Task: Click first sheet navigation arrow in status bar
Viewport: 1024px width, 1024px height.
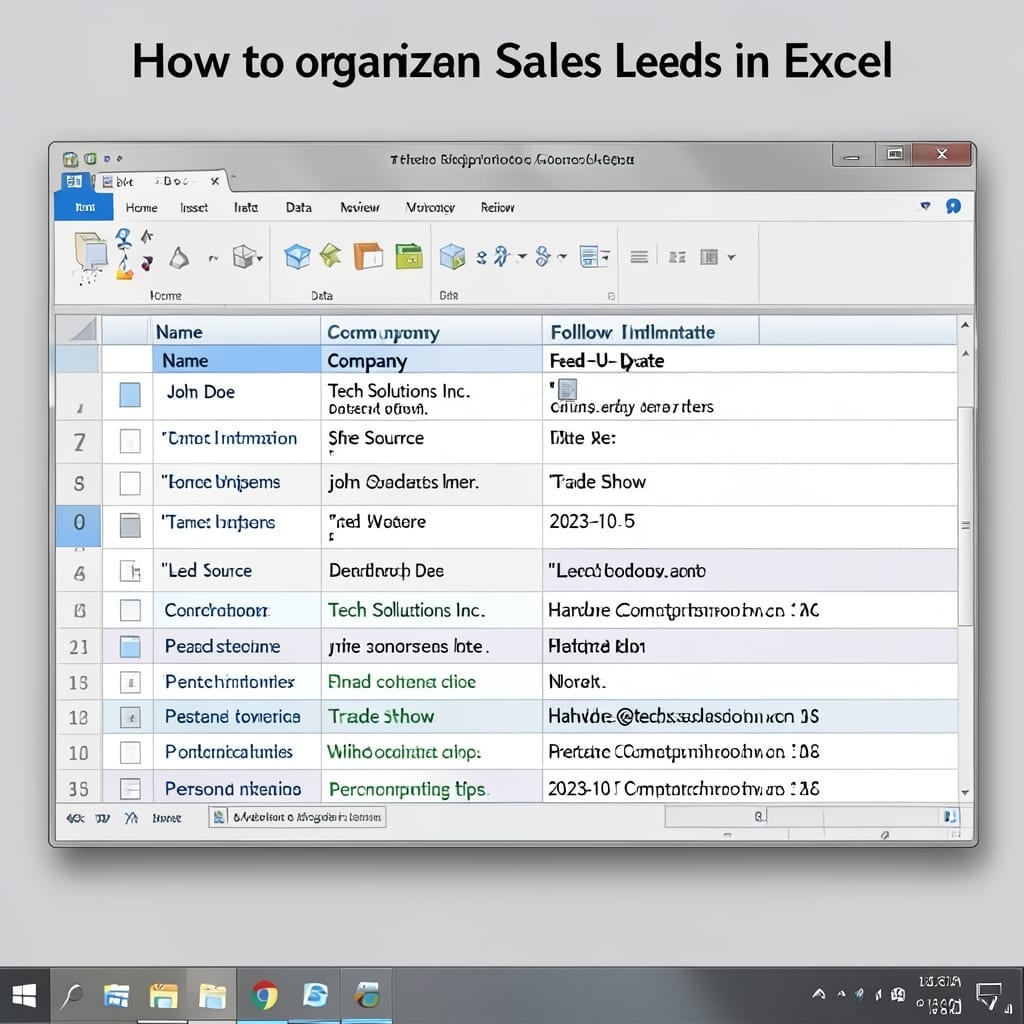Action: (x=75, y=818)
